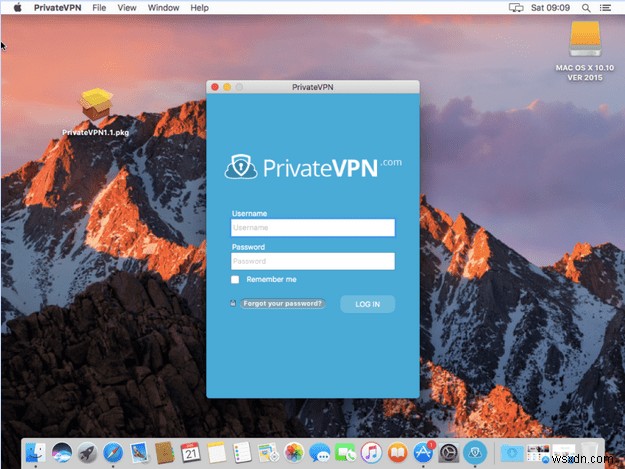Select MAC OS X 10.10 drive icon
625x469 pixels.
(585, 51)
